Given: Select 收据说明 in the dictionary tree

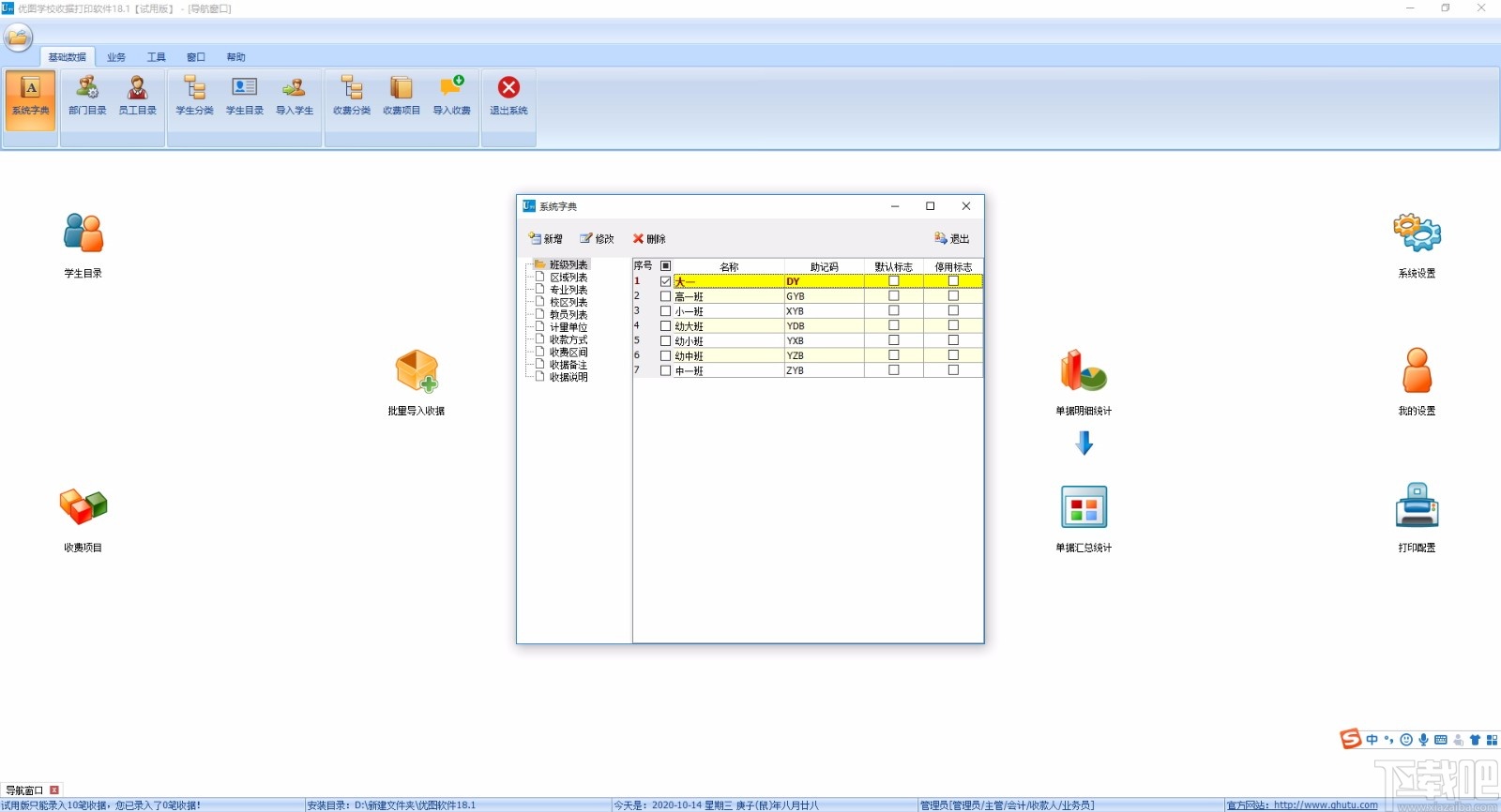Looking at the screenshot, I should tap(569, 377).
